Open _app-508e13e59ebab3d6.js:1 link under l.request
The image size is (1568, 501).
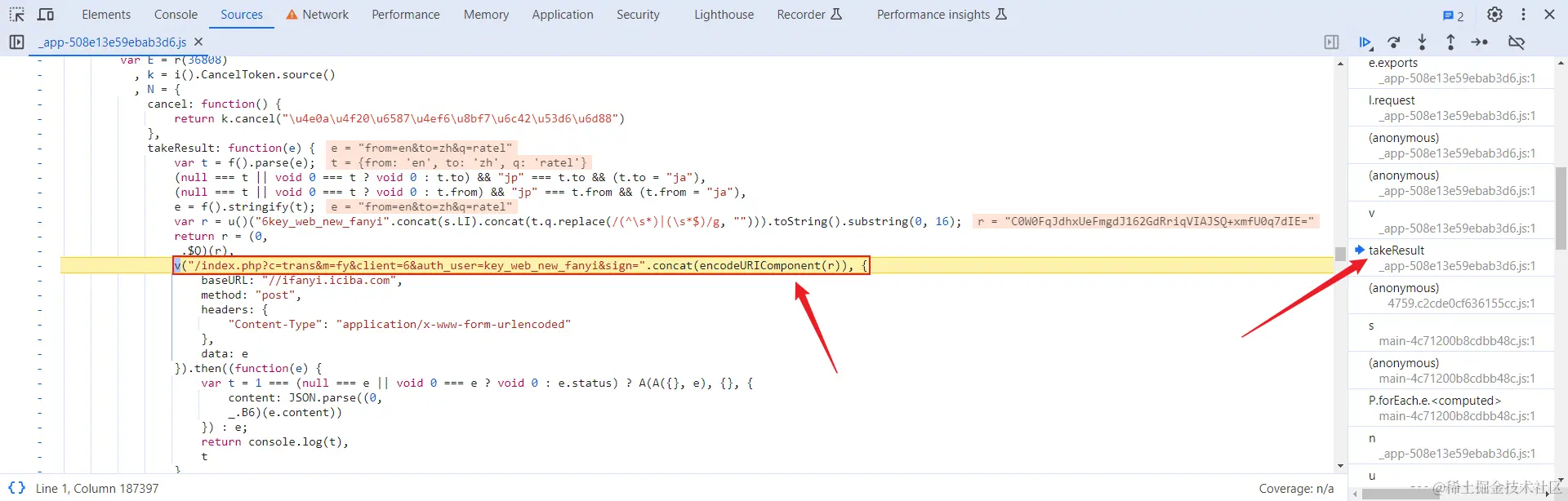pyautogui.click(x=1457, y=116)
